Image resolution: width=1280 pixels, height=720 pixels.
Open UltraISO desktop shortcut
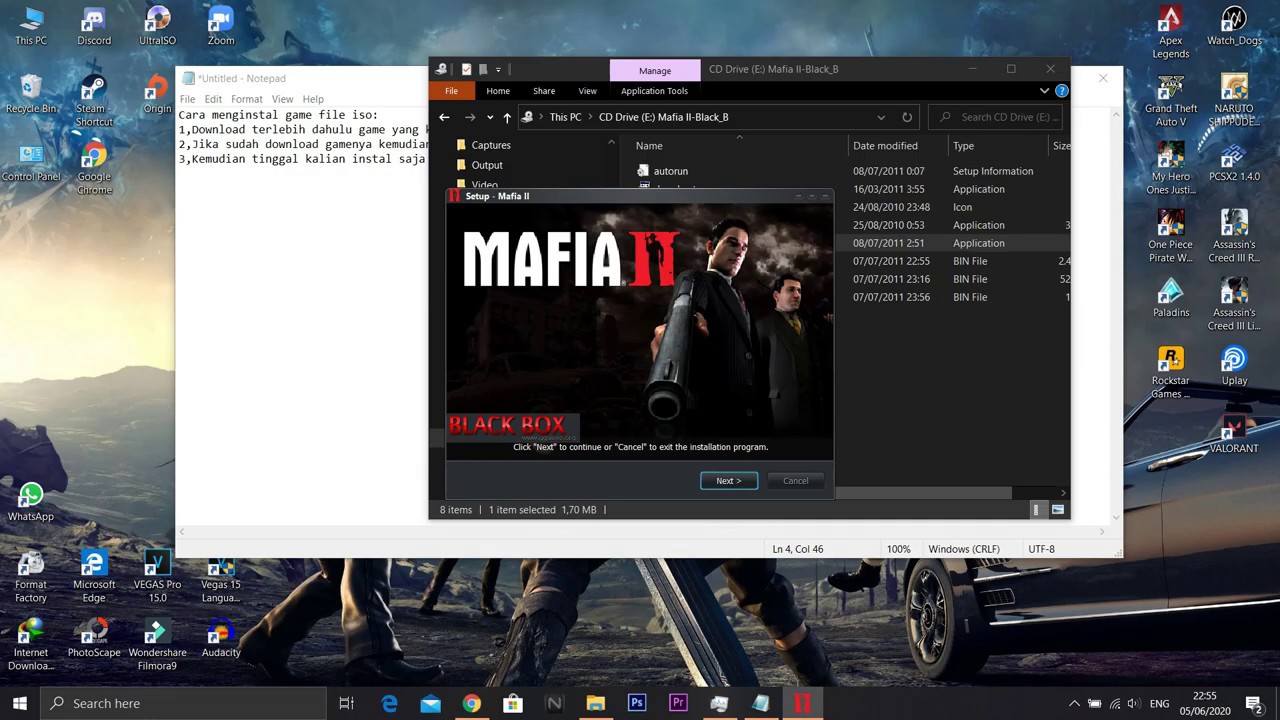[157, 27]
